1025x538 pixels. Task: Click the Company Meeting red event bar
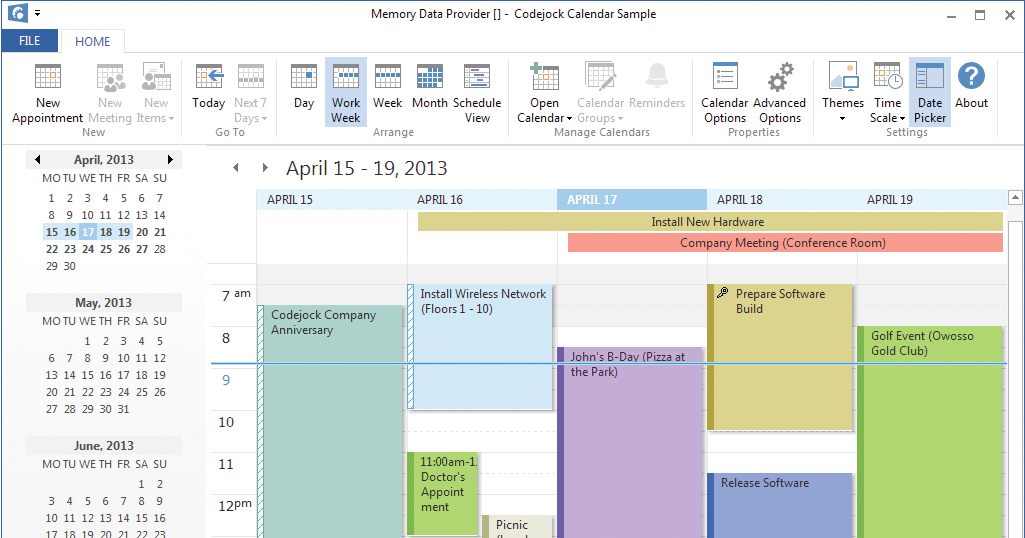click(x=785, y=243)
